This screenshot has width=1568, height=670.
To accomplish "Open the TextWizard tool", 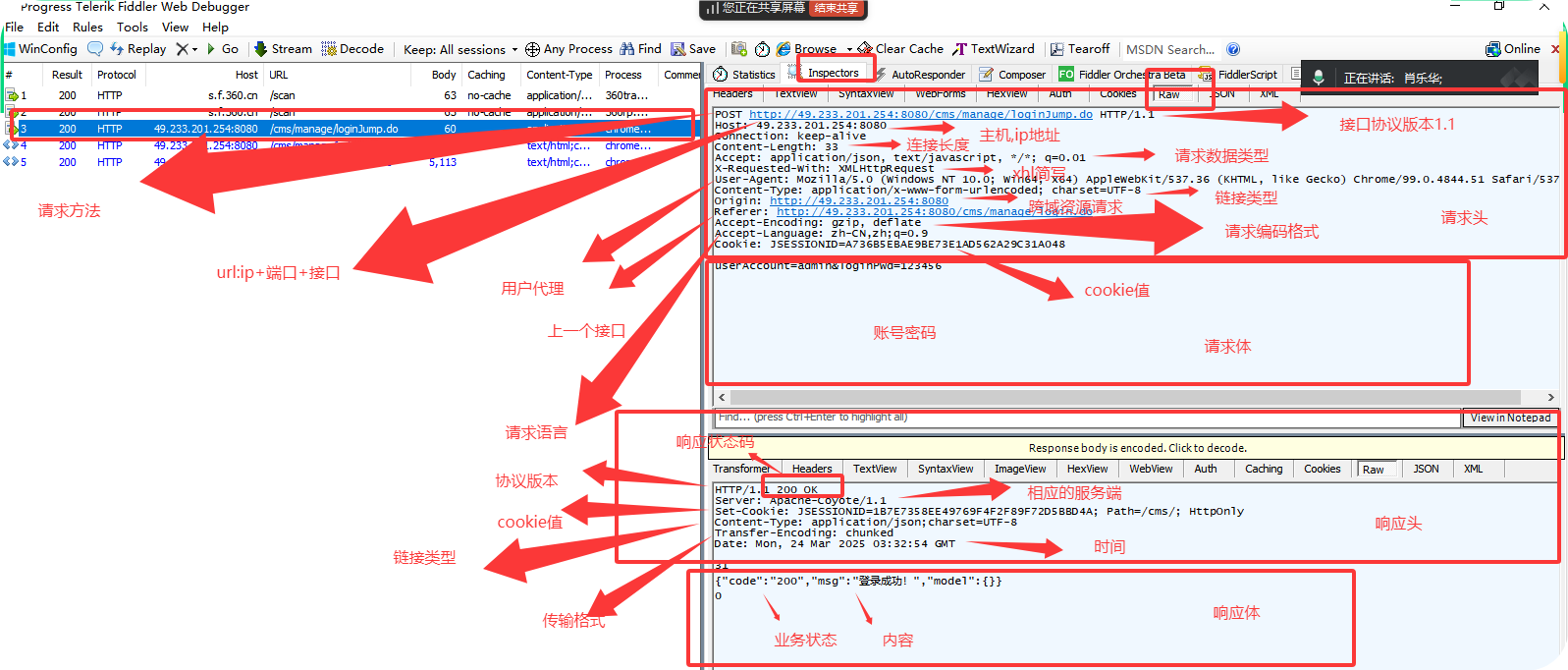I will [994, 49].
